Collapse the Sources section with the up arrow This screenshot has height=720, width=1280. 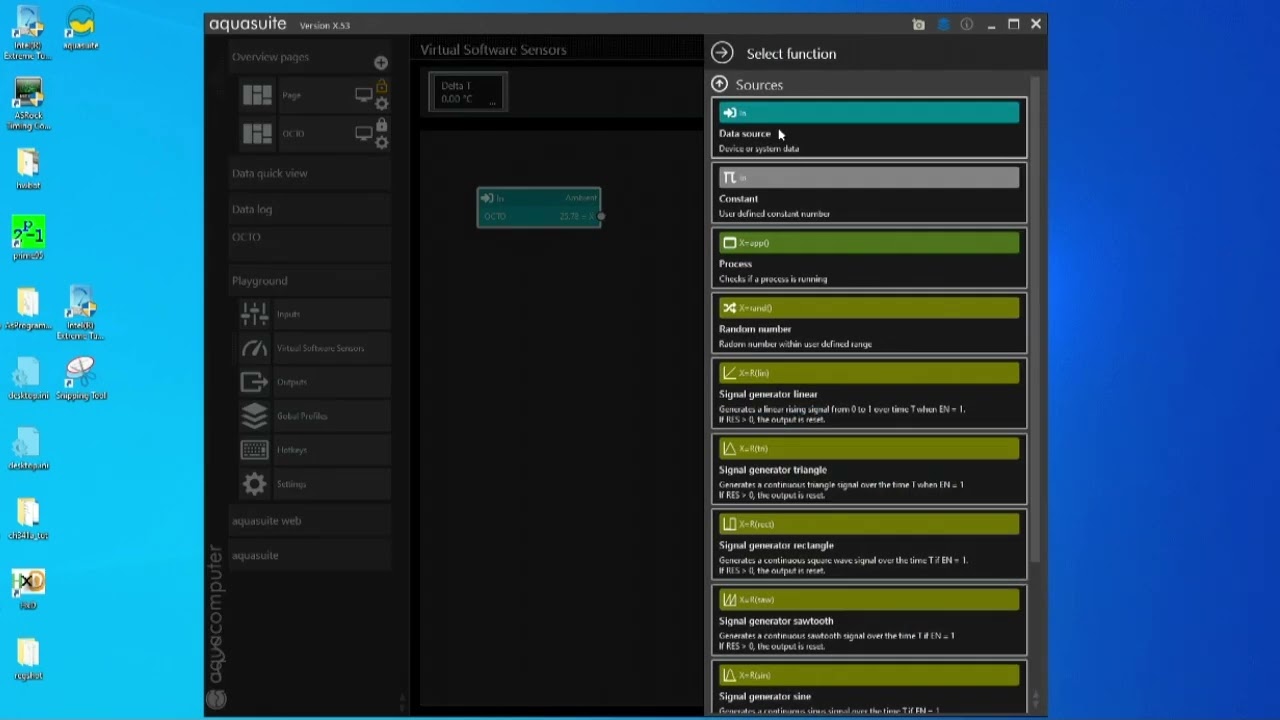tap(719, 85)
